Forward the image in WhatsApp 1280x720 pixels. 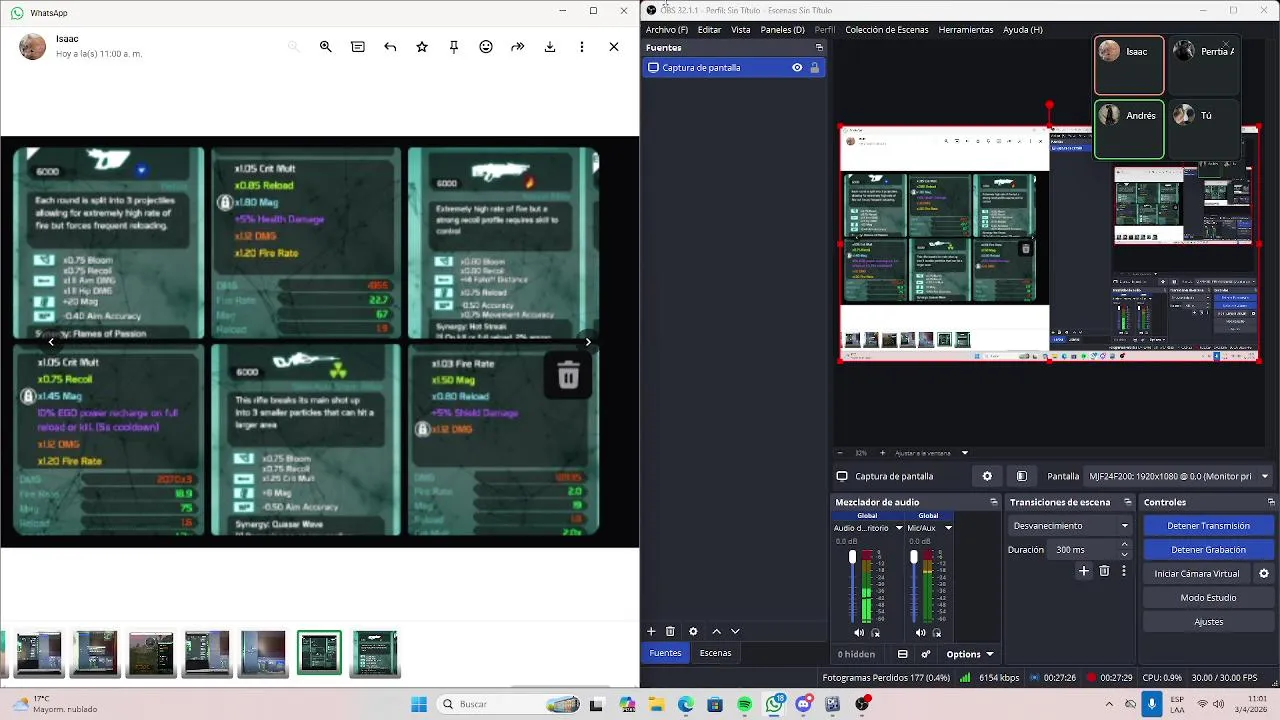518,47
